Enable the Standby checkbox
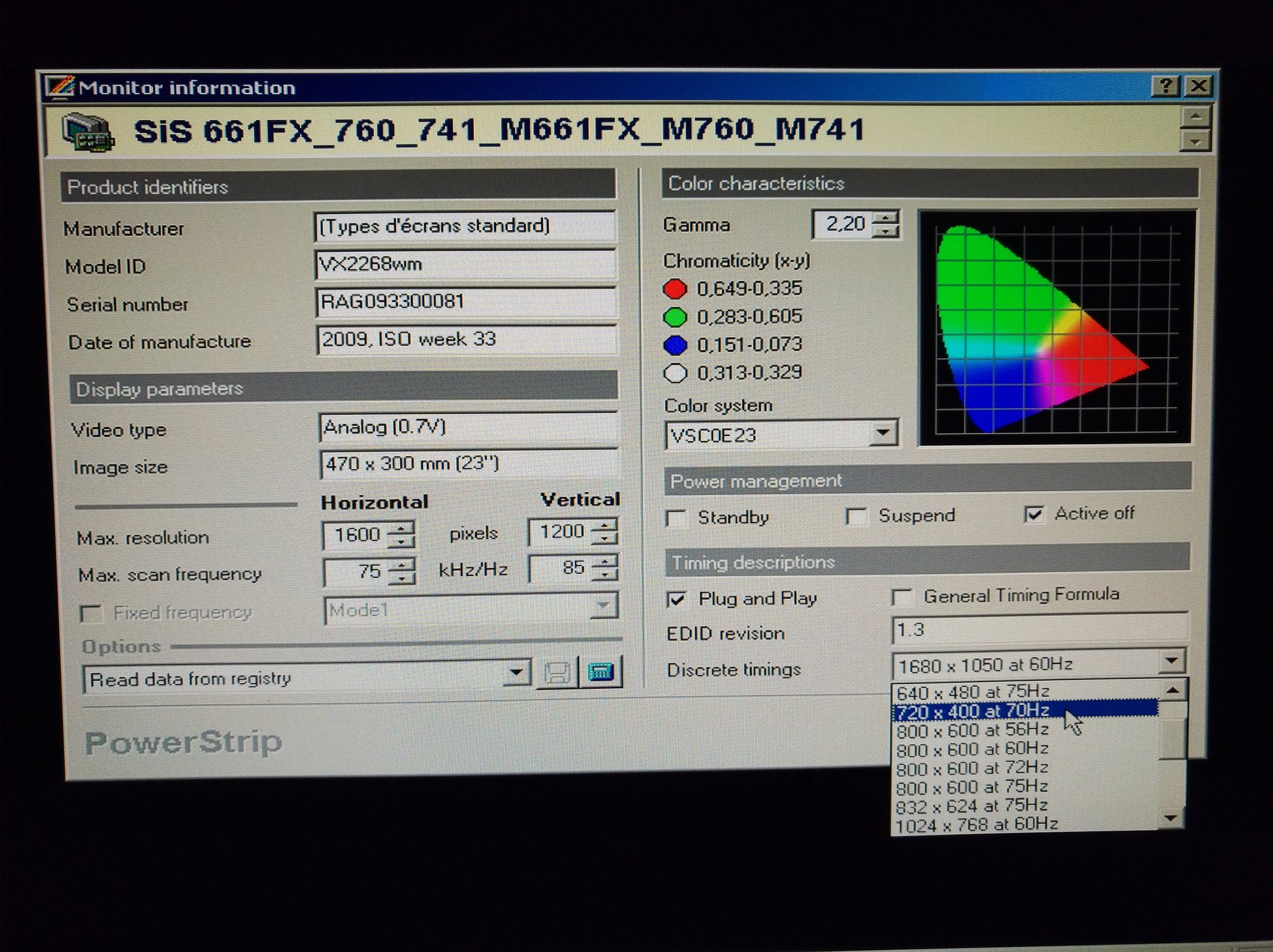1273x952 pixels. click(676, 518)
